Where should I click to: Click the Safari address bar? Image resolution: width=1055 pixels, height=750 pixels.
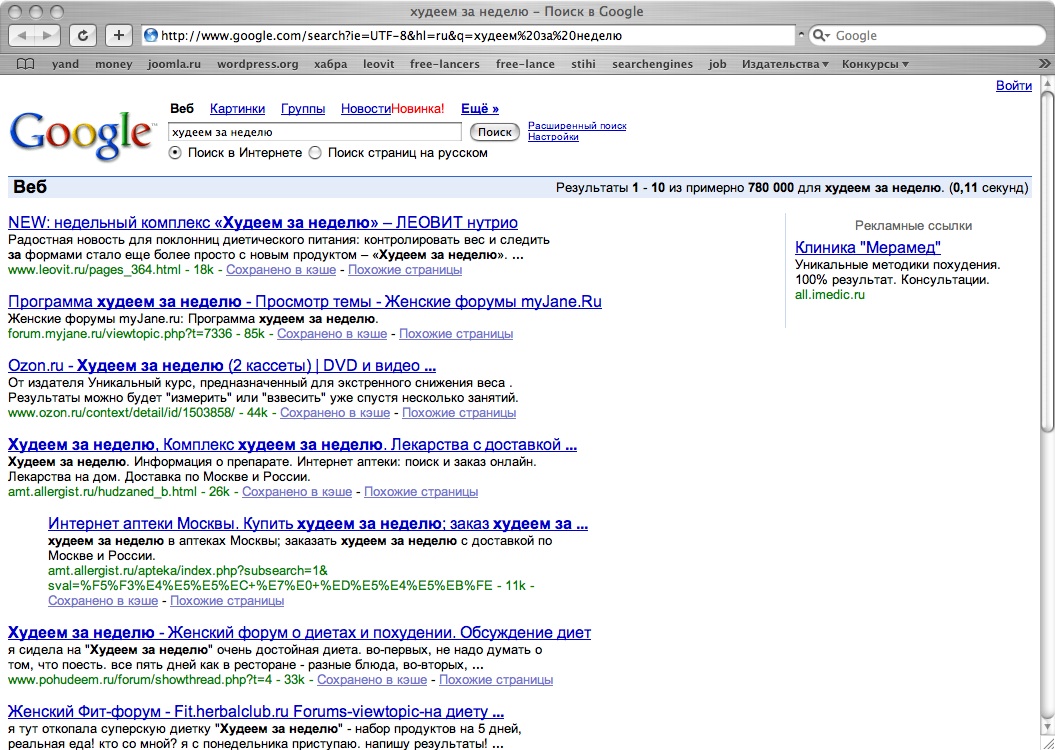(x=468, y=36)
